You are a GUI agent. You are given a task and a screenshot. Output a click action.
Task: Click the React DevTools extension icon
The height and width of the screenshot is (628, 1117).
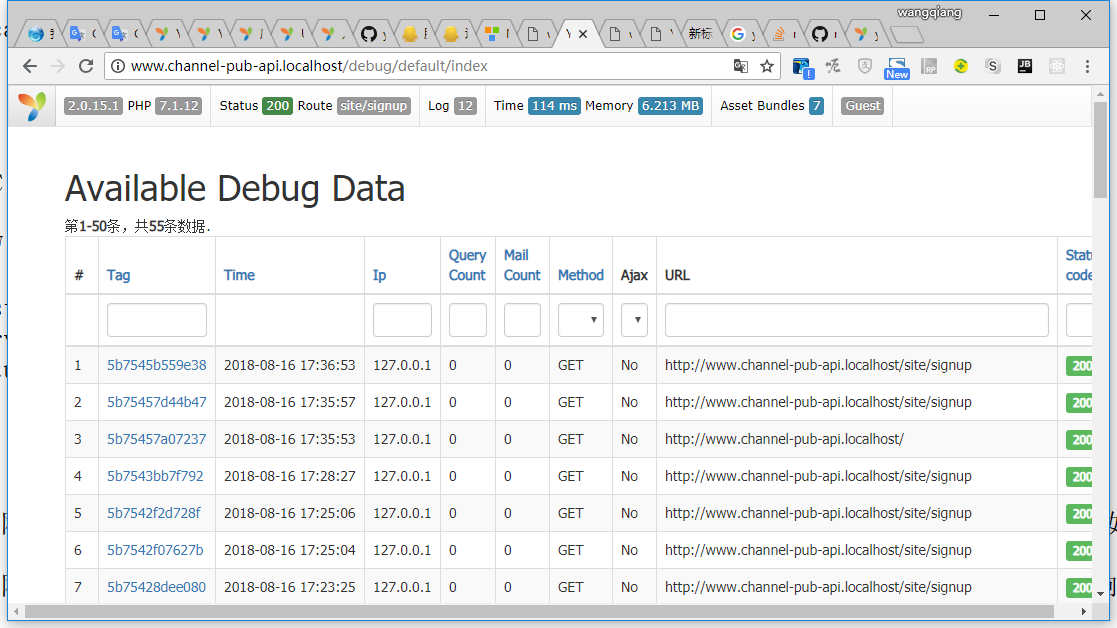click(x=1056, y=66)
